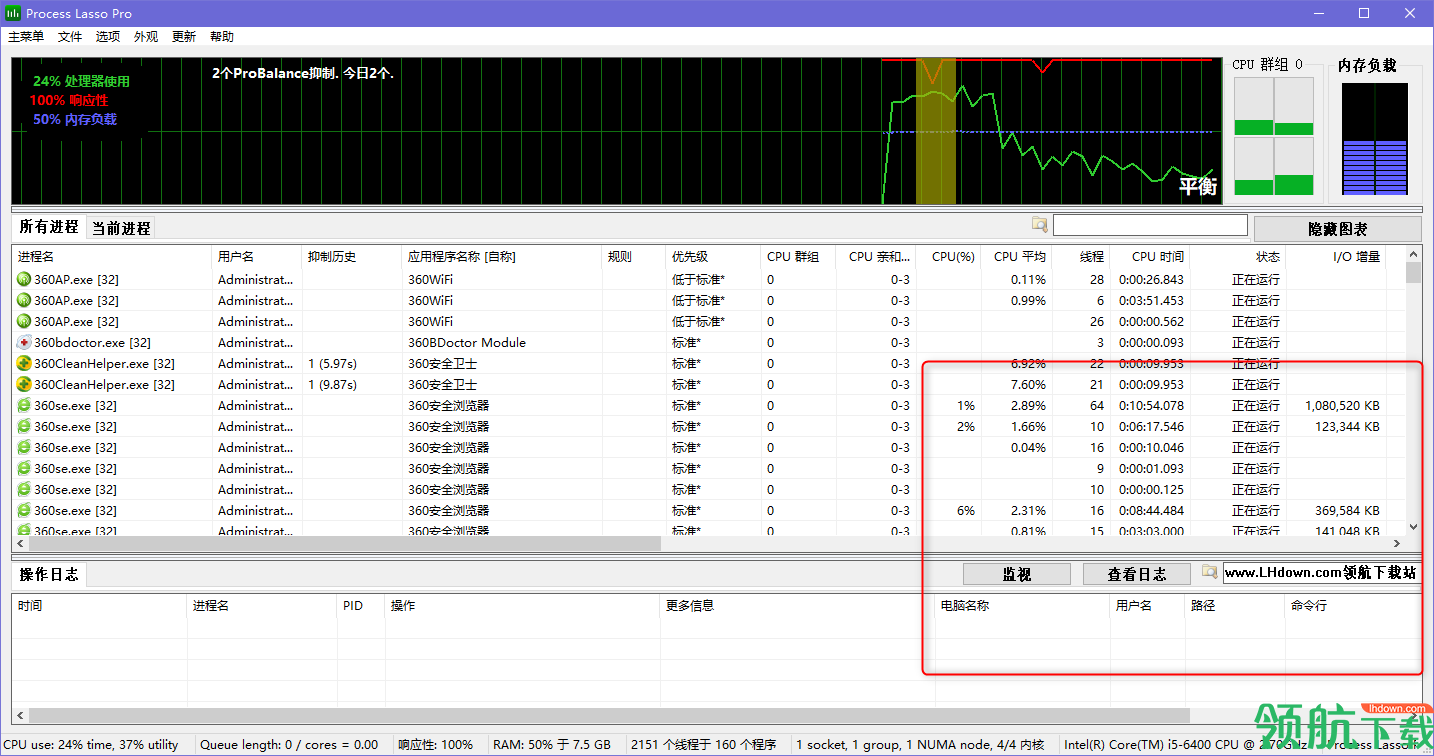
Task: Sort by the CPU 平均 column header
Action: [1017, 257]
